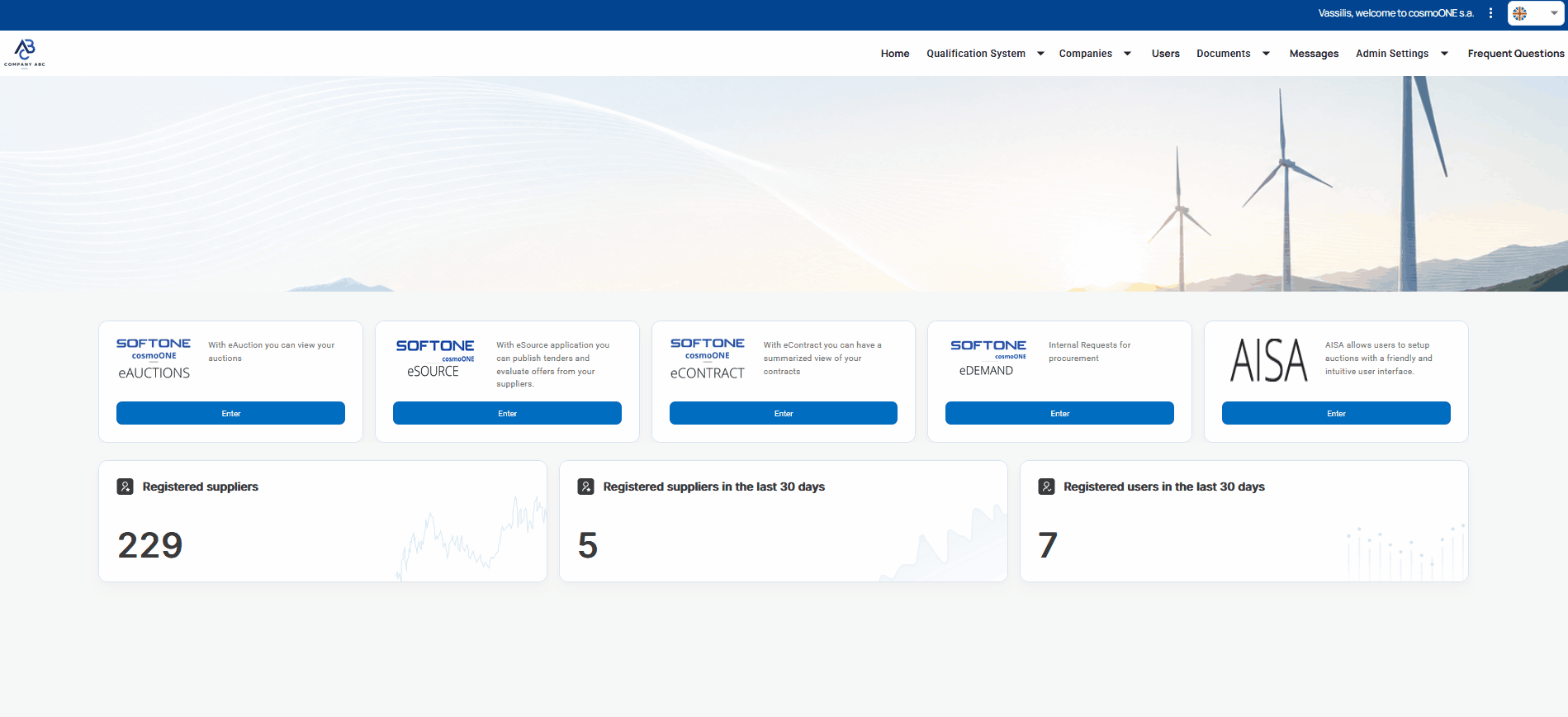Screen dimensions: 1568x717
Task: Click the users last 30 days dot chart
Action: point(1406,551)
